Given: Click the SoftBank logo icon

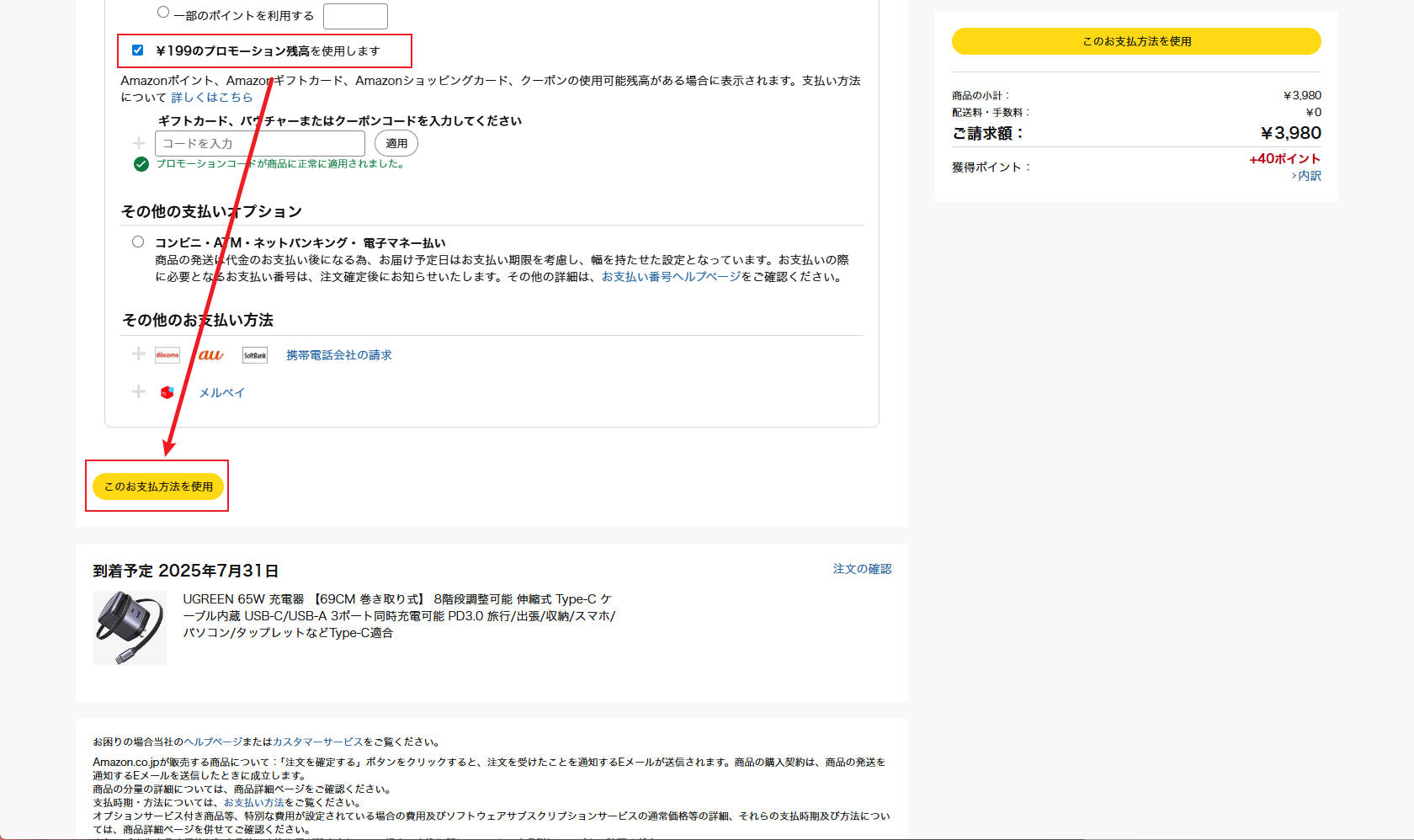Looking at the screenshot, I should tap(255, 355).
